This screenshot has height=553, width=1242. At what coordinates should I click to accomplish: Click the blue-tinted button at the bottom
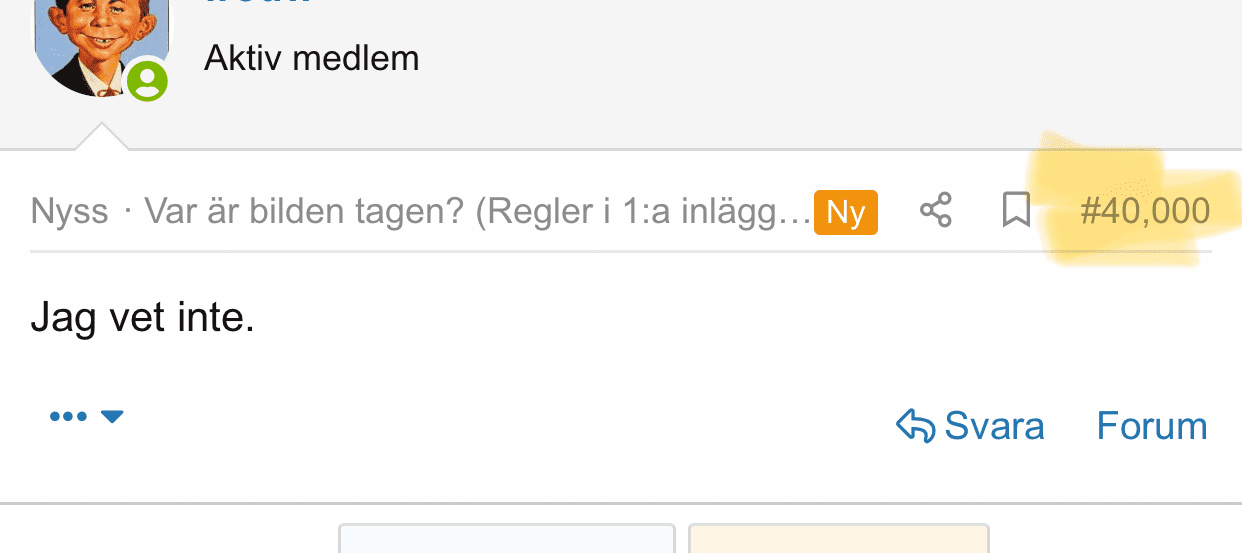[507, 540]
